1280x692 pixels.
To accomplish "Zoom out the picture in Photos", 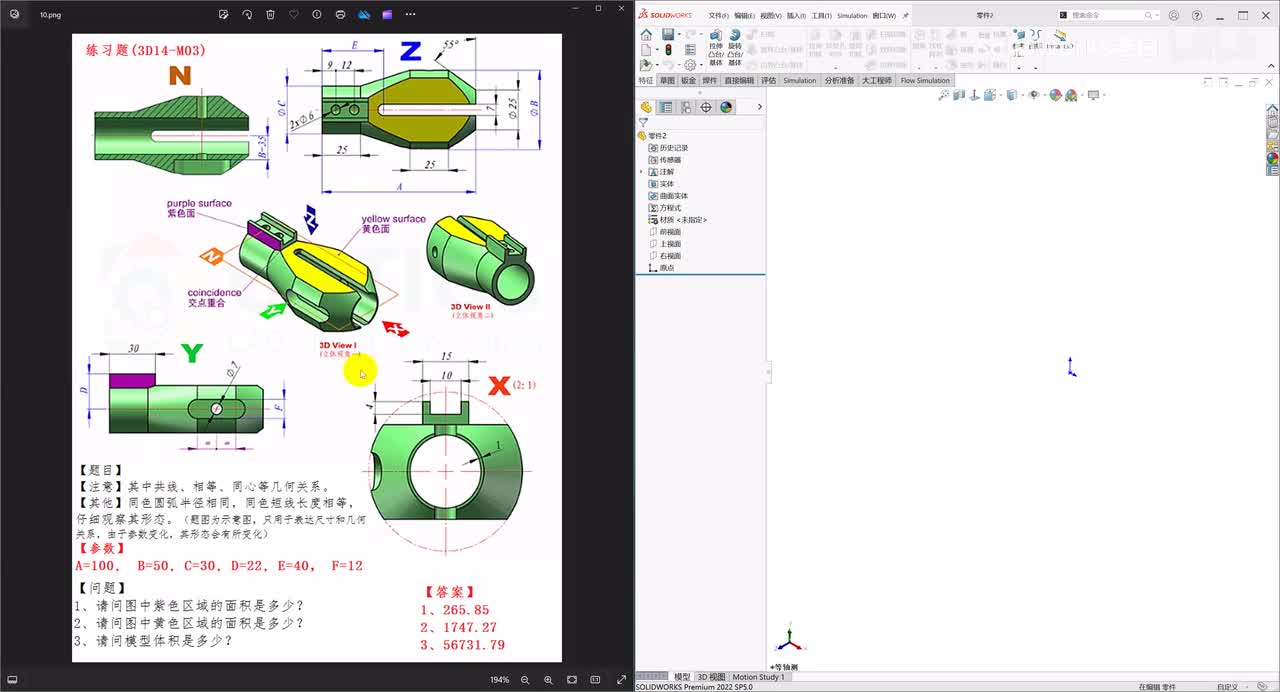I will [525, 680].
